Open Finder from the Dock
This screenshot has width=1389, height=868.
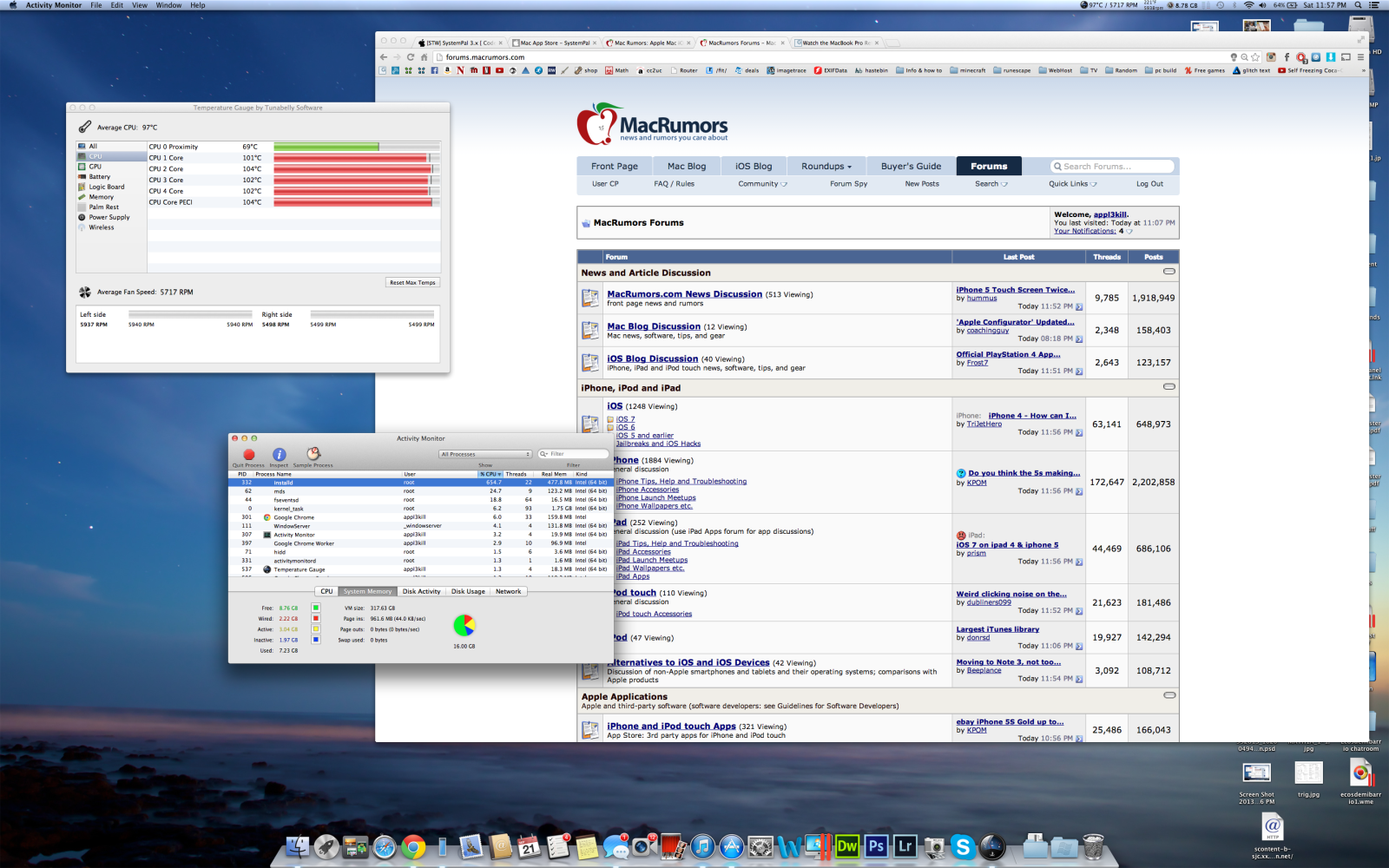coord(297,846)
